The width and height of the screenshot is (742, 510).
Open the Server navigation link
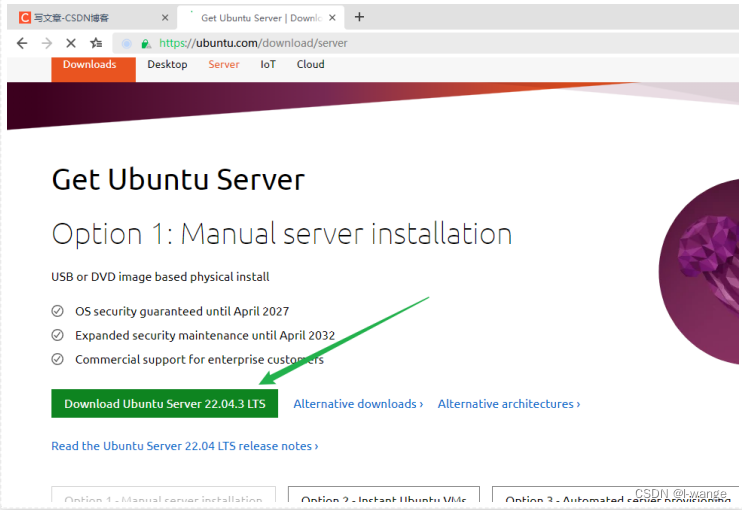point(224,64)
